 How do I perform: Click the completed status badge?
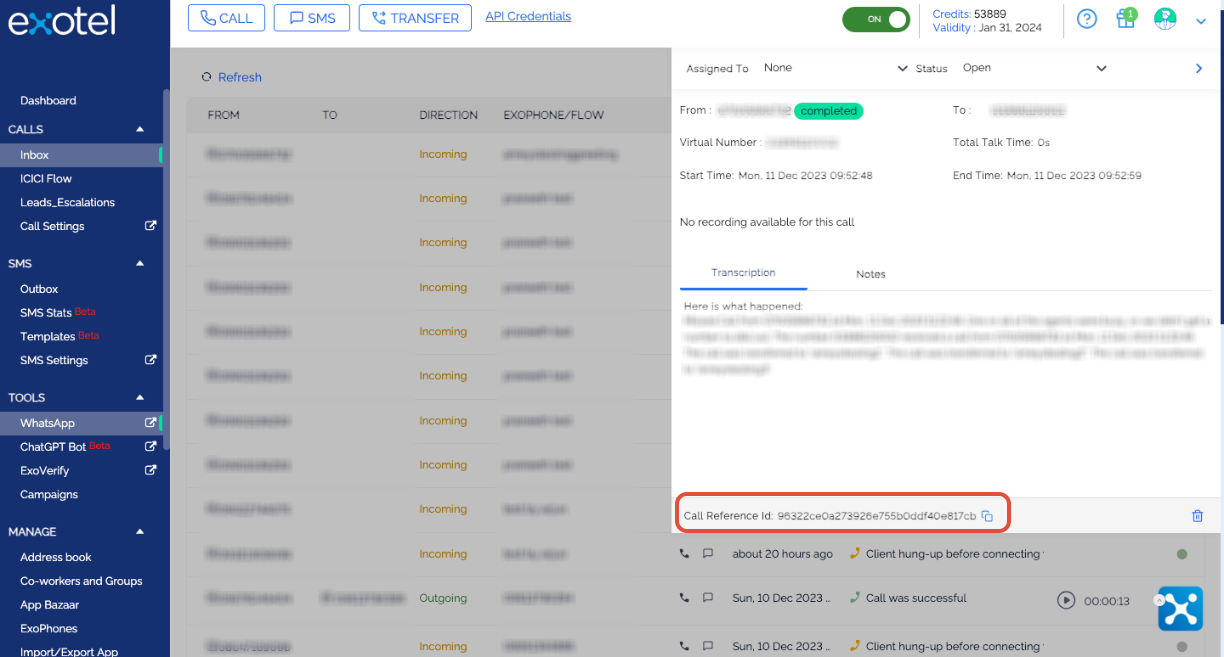(x=829, y=111)
